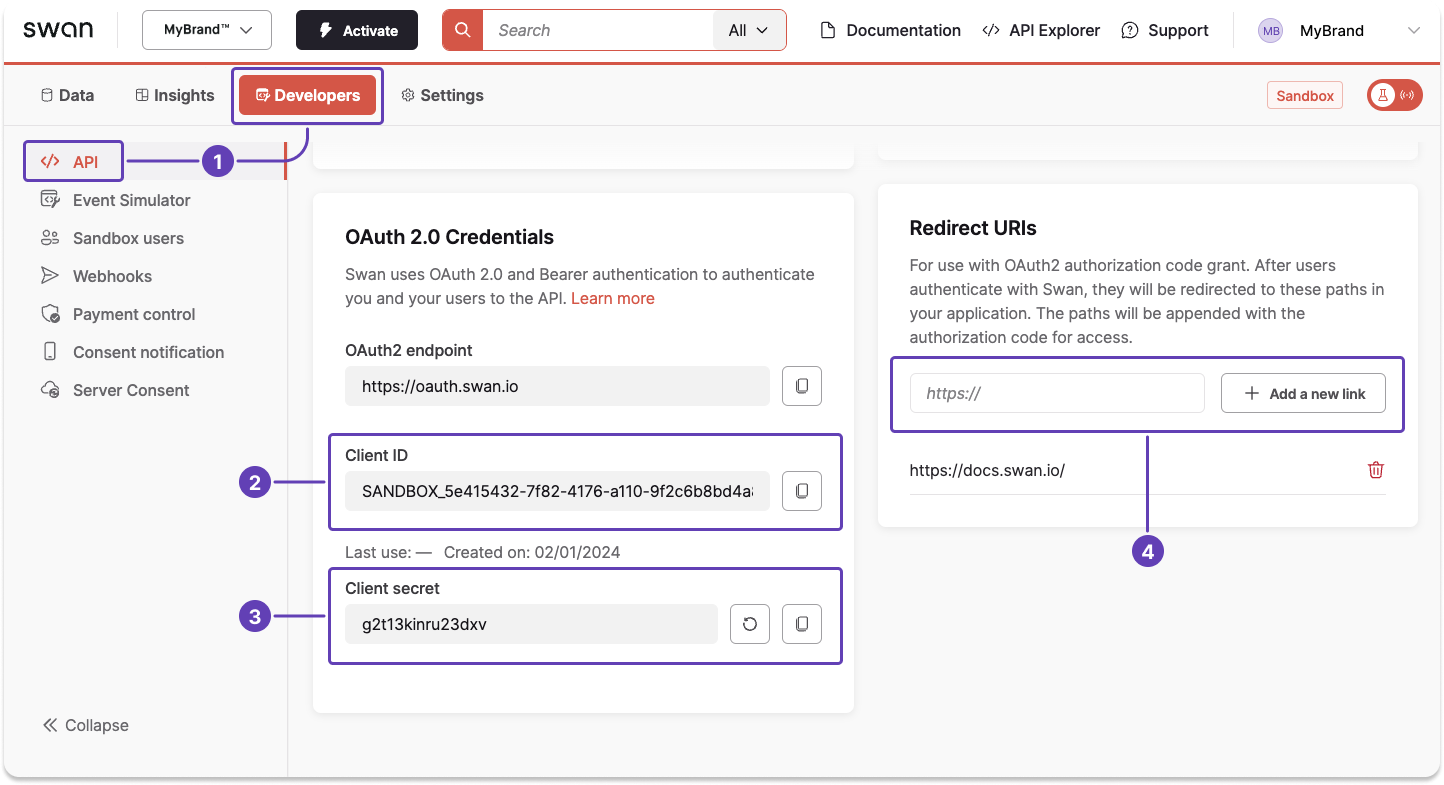
Task: Copy the OAuth2 endpoint URL
Action: [x=801, y=385]
